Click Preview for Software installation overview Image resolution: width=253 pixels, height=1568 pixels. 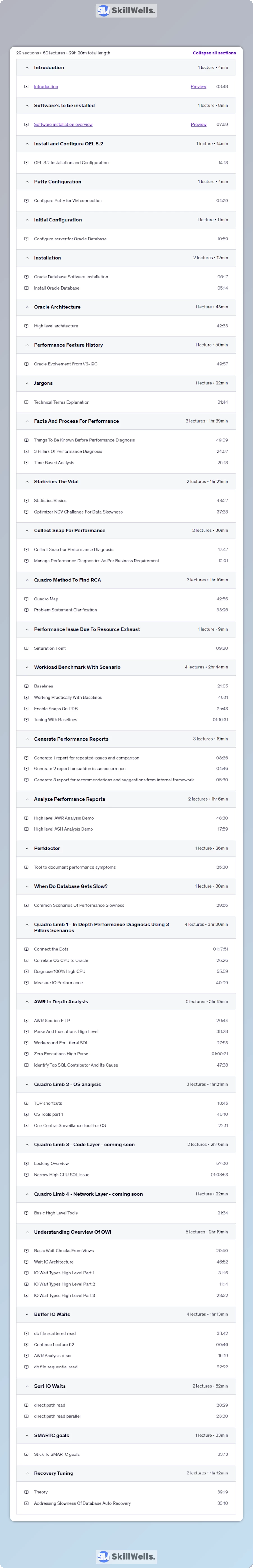pyautogui.click(x=198, y=125)
